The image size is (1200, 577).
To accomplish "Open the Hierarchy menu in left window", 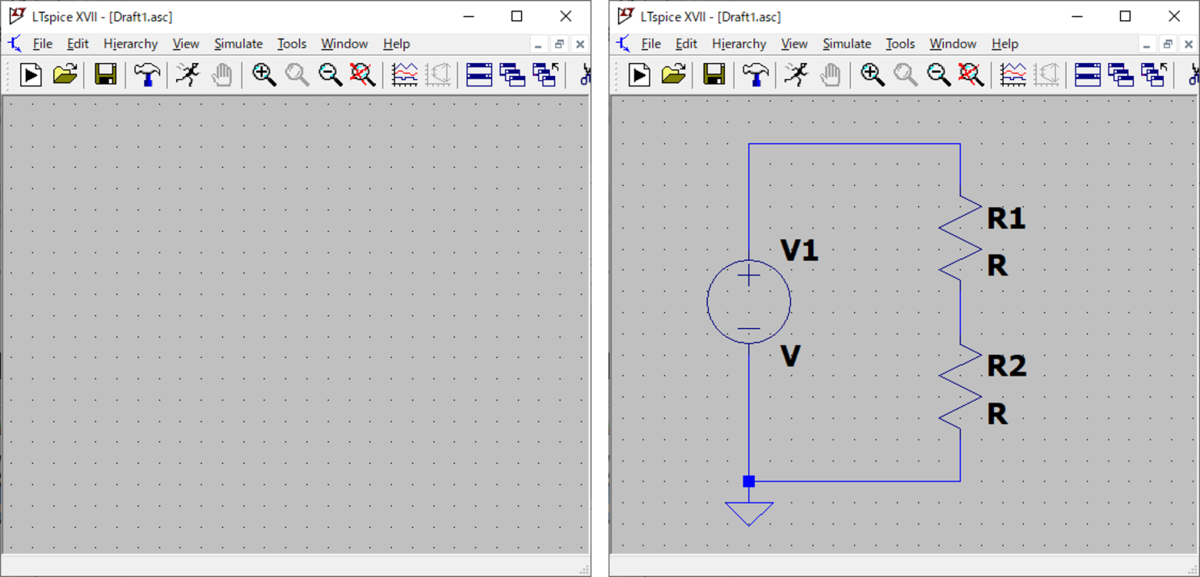I will [x=130, y=43].
